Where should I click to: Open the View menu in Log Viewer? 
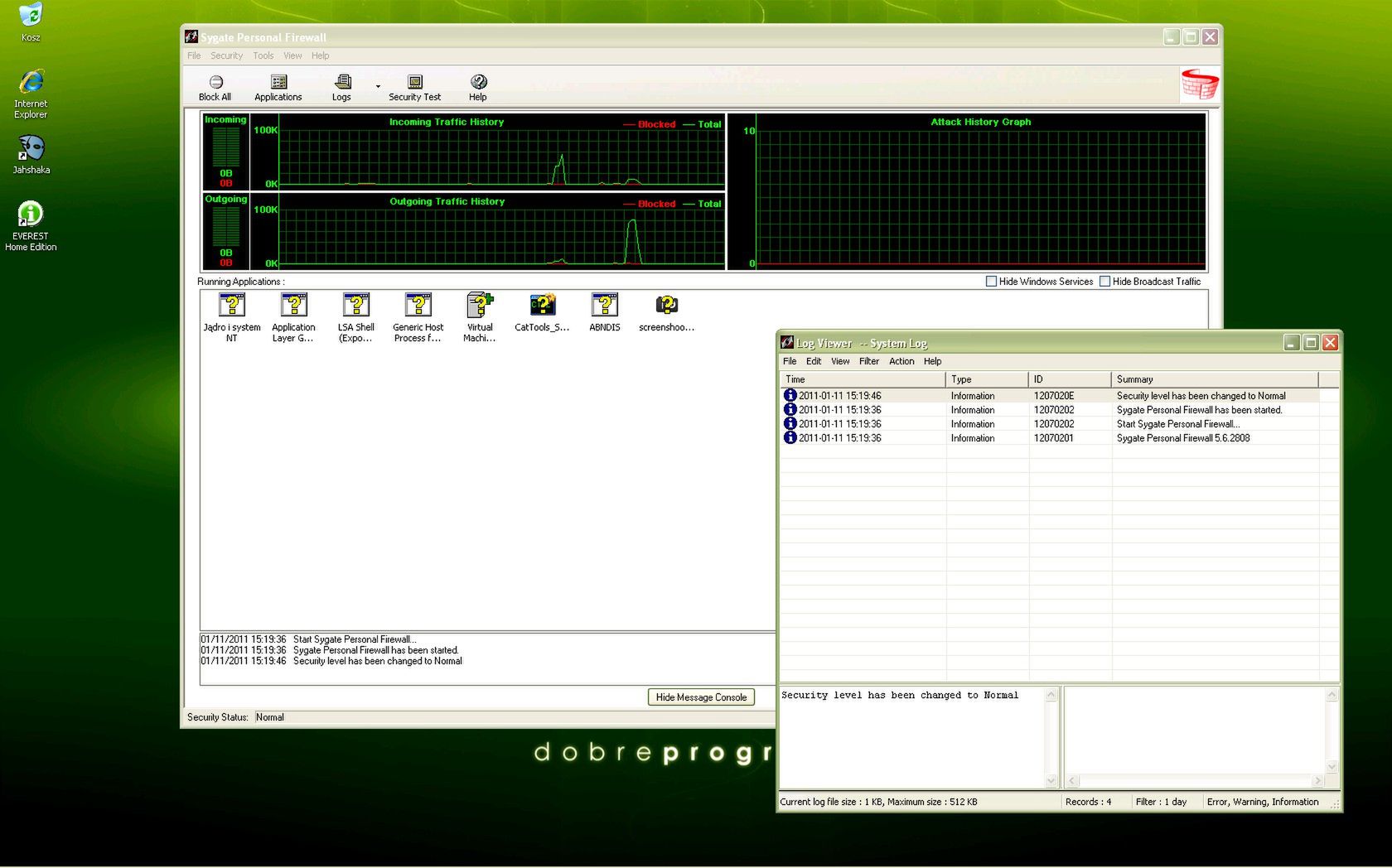click(840, 361)
